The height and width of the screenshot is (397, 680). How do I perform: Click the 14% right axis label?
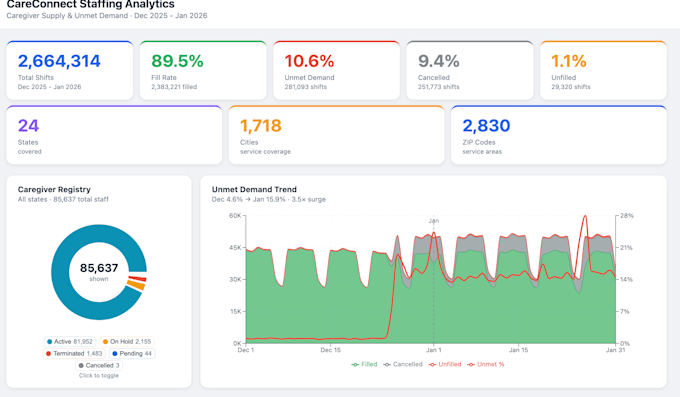pyautogui.click(x=627, y=279)
